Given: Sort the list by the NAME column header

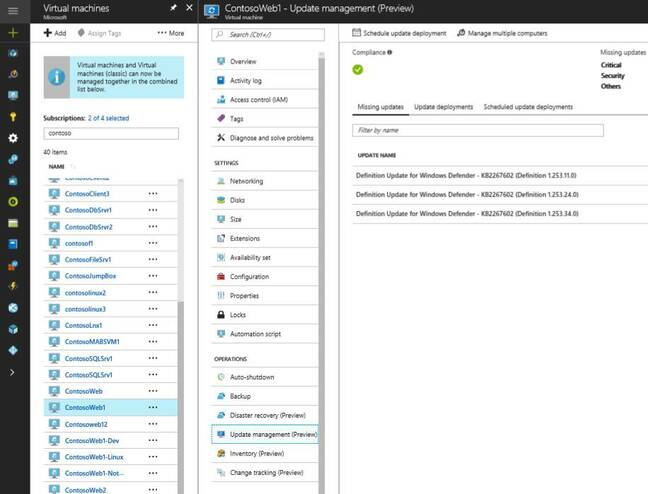Looking at the screenshot, I should point(56,167).
